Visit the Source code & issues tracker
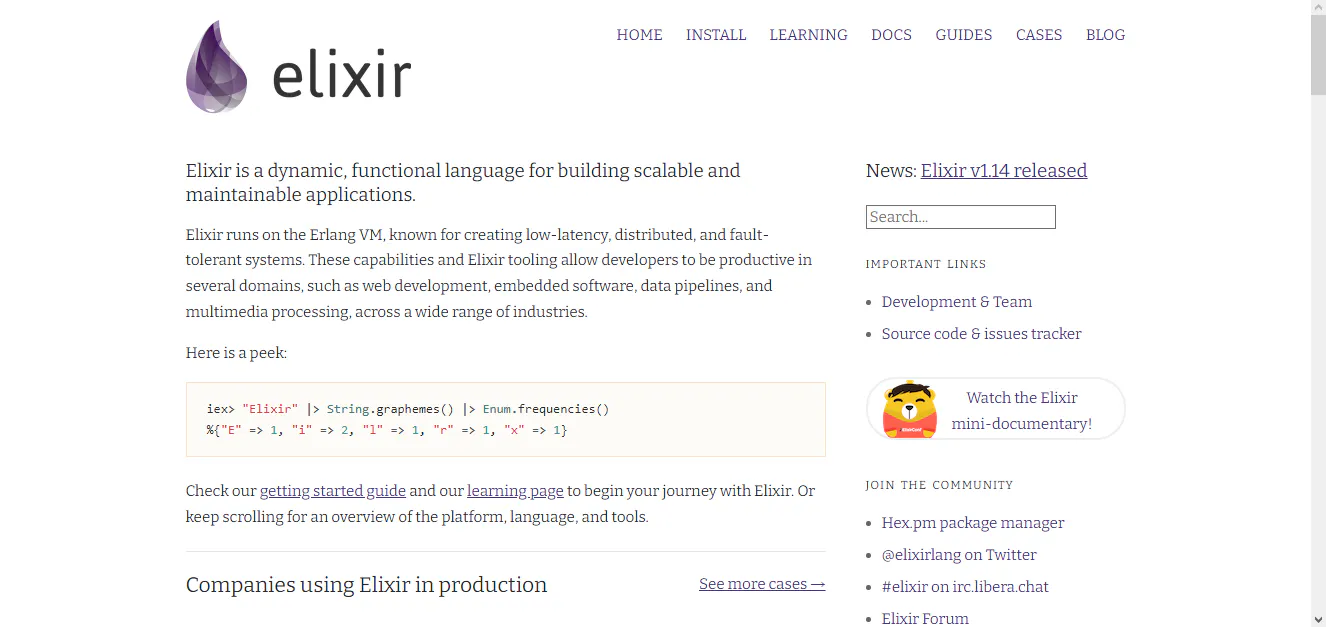Screen dimensions: 1326x627 [981, 333]
